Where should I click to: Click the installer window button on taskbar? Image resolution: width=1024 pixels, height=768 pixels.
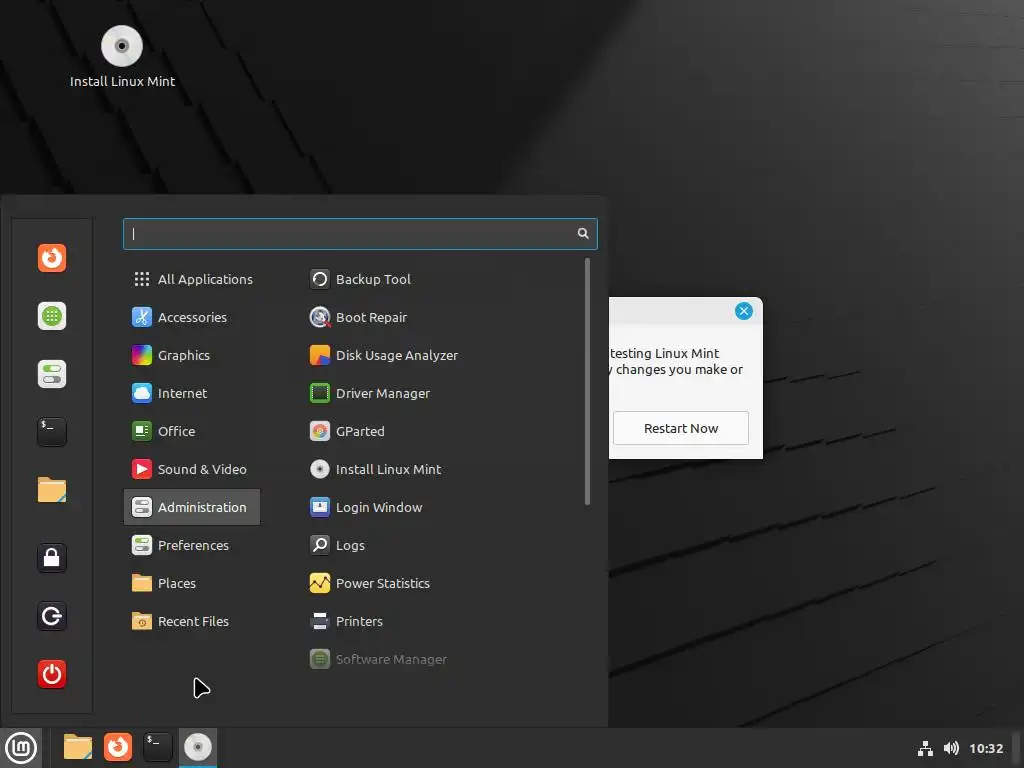[x=198, y=748]
